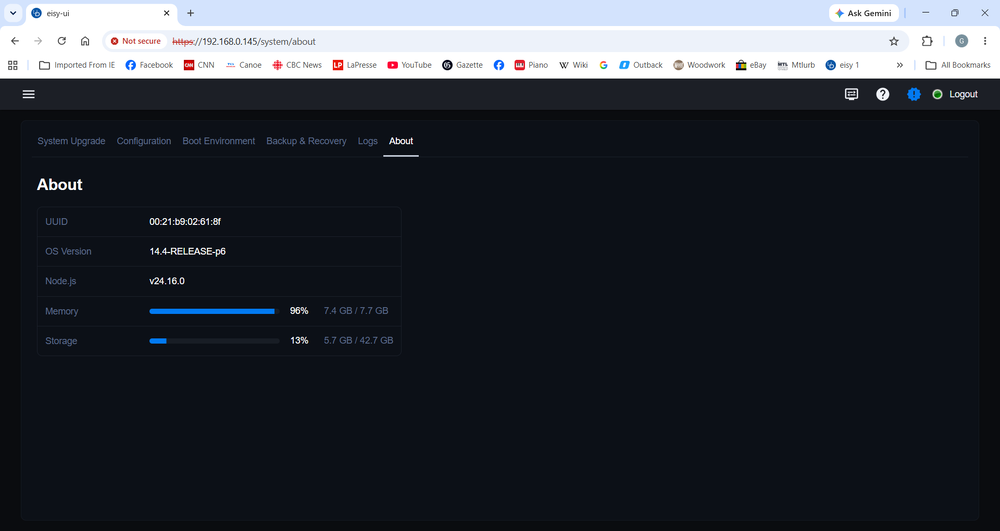Open the Imported From IE bookmarks folder
This screenshot has width=1000, height=531.
click(77, 65)
